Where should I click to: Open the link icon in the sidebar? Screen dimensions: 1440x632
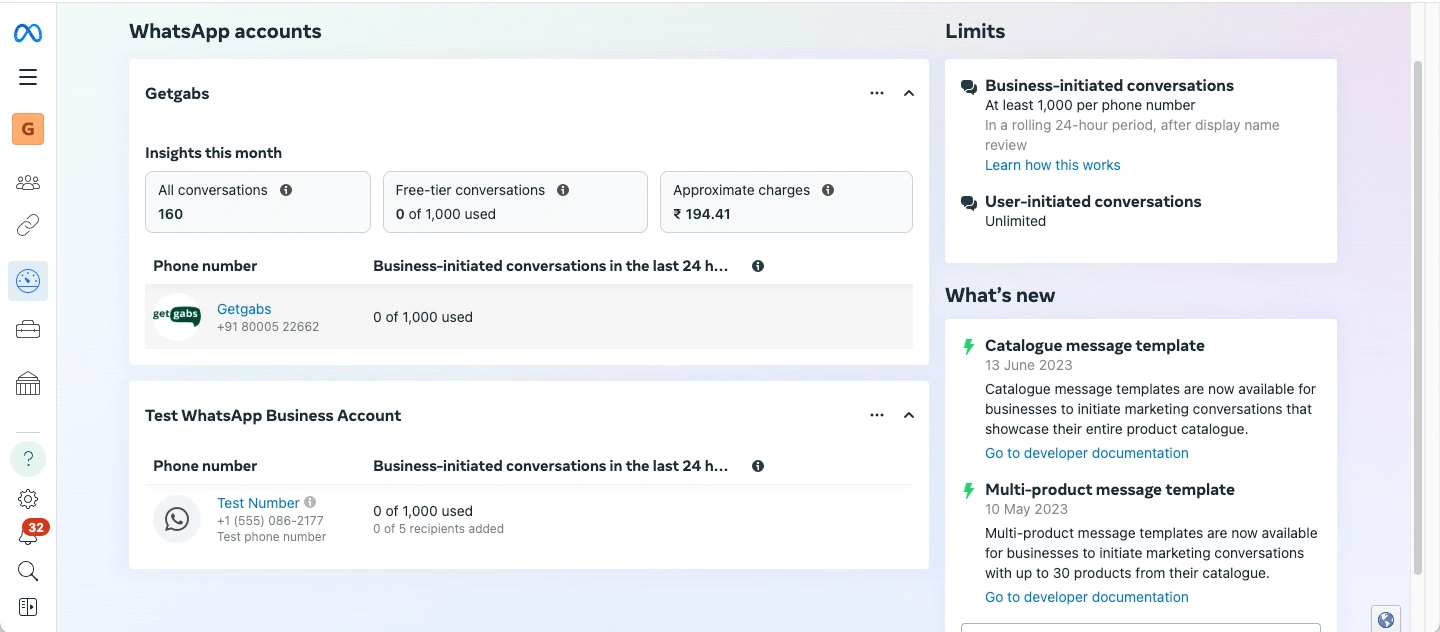point(28,225)
